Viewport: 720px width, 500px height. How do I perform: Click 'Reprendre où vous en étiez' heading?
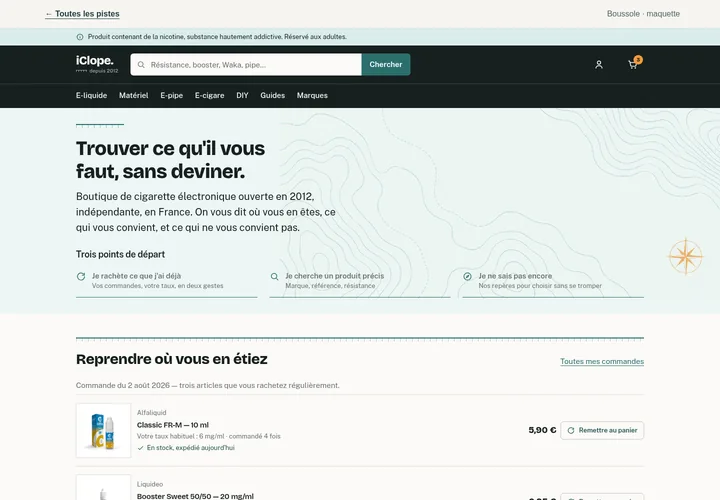(172, 359)
